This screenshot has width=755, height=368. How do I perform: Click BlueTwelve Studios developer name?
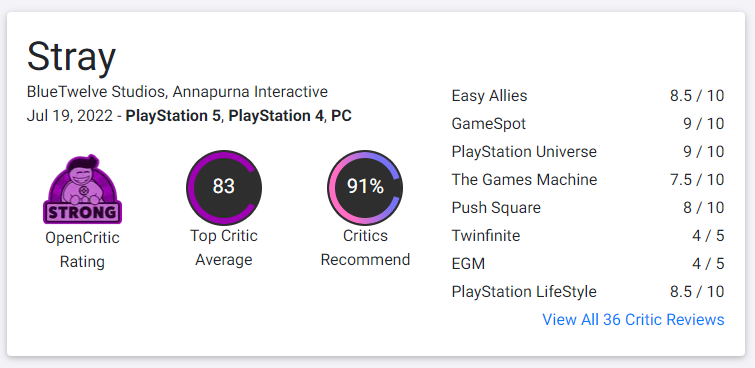96,92
